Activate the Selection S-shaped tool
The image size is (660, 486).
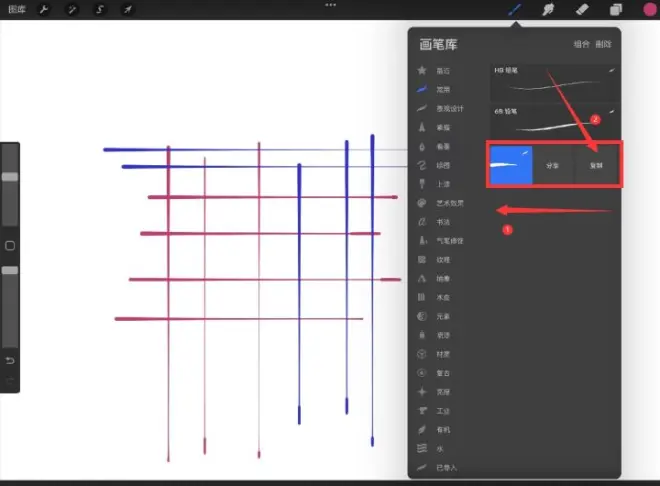click(x=100, y=9)
